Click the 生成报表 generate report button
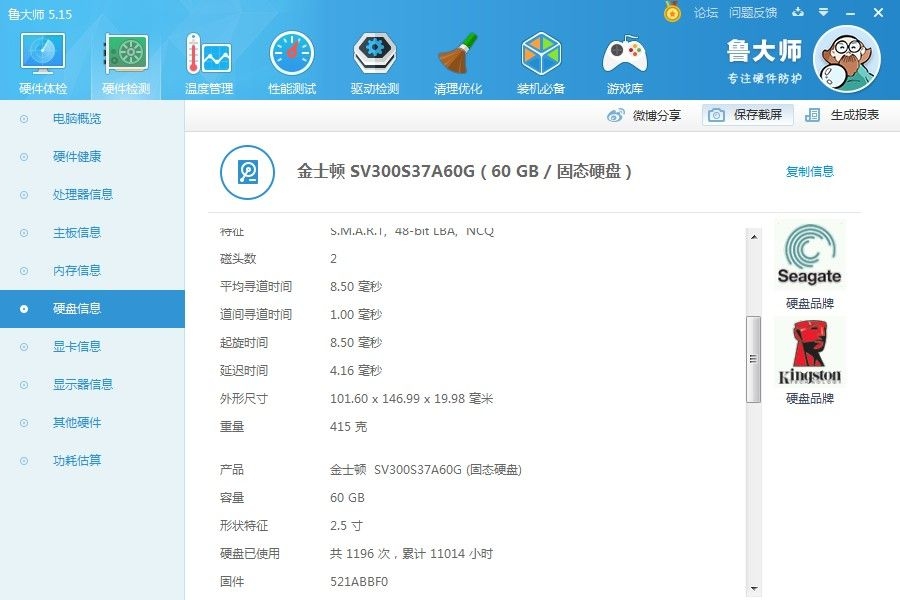The height and width of the screenshot is (600, 900). tap(843, 115)
